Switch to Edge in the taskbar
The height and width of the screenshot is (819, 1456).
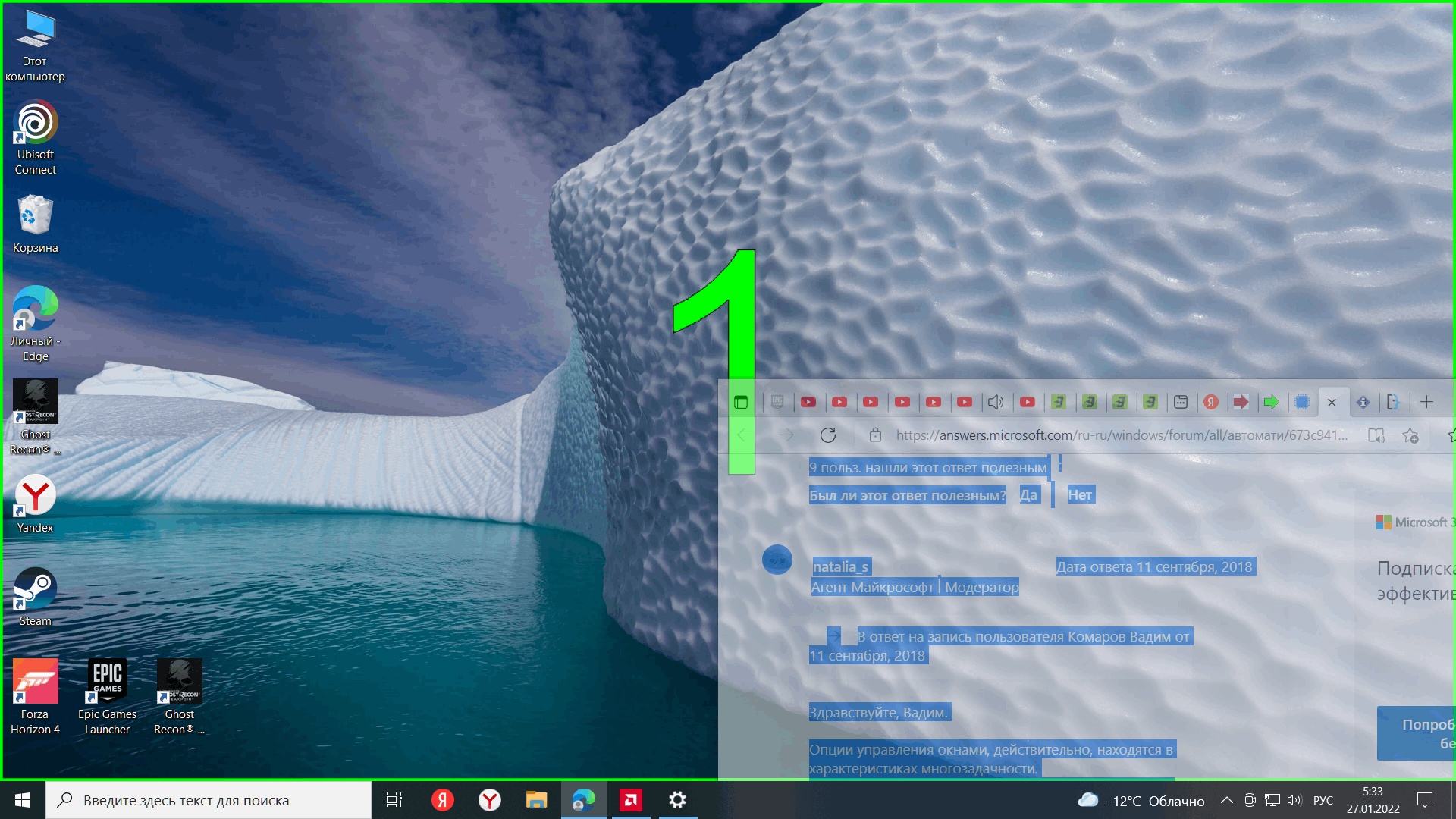[x=584, y=800]
